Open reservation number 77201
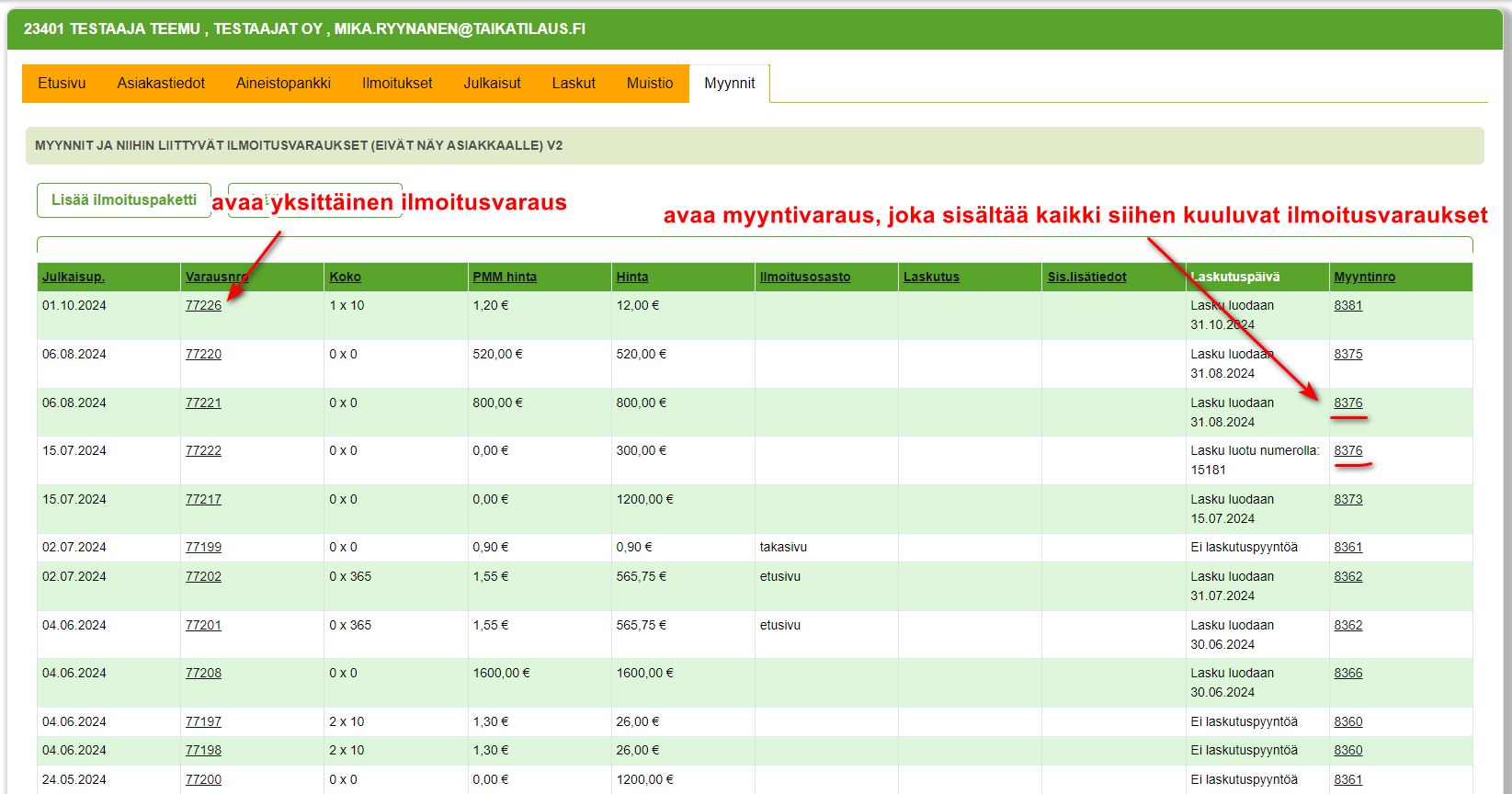 point(203,625)
